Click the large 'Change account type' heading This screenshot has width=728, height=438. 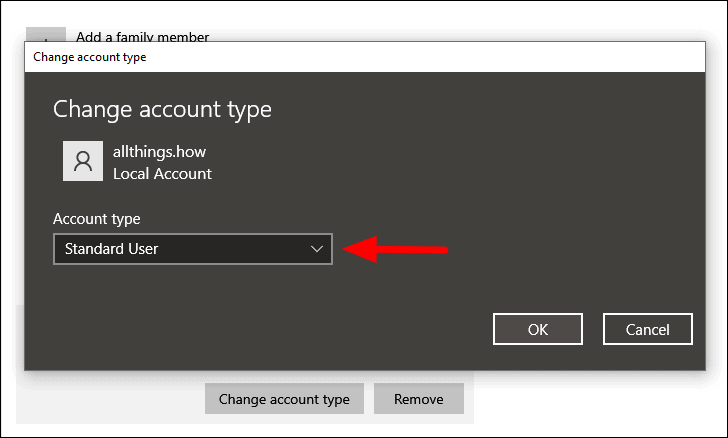coord(162,110)
